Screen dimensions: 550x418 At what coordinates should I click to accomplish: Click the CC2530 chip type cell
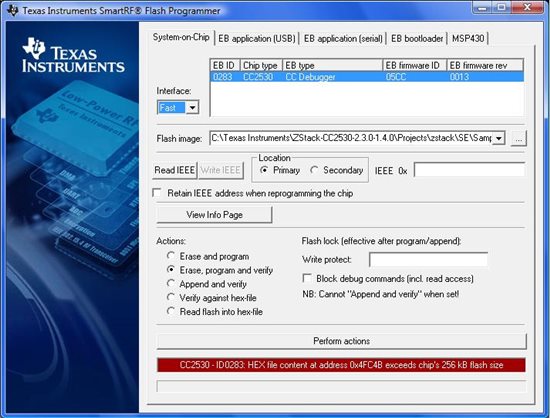258,77
